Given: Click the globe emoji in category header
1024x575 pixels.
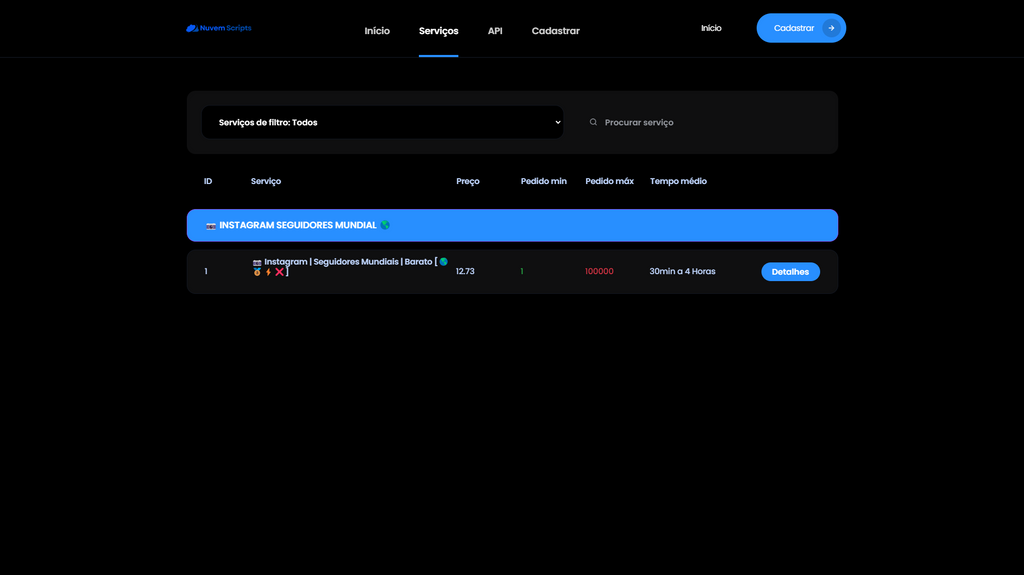Looking at the screenshot, I should click(x=385, y=225).
